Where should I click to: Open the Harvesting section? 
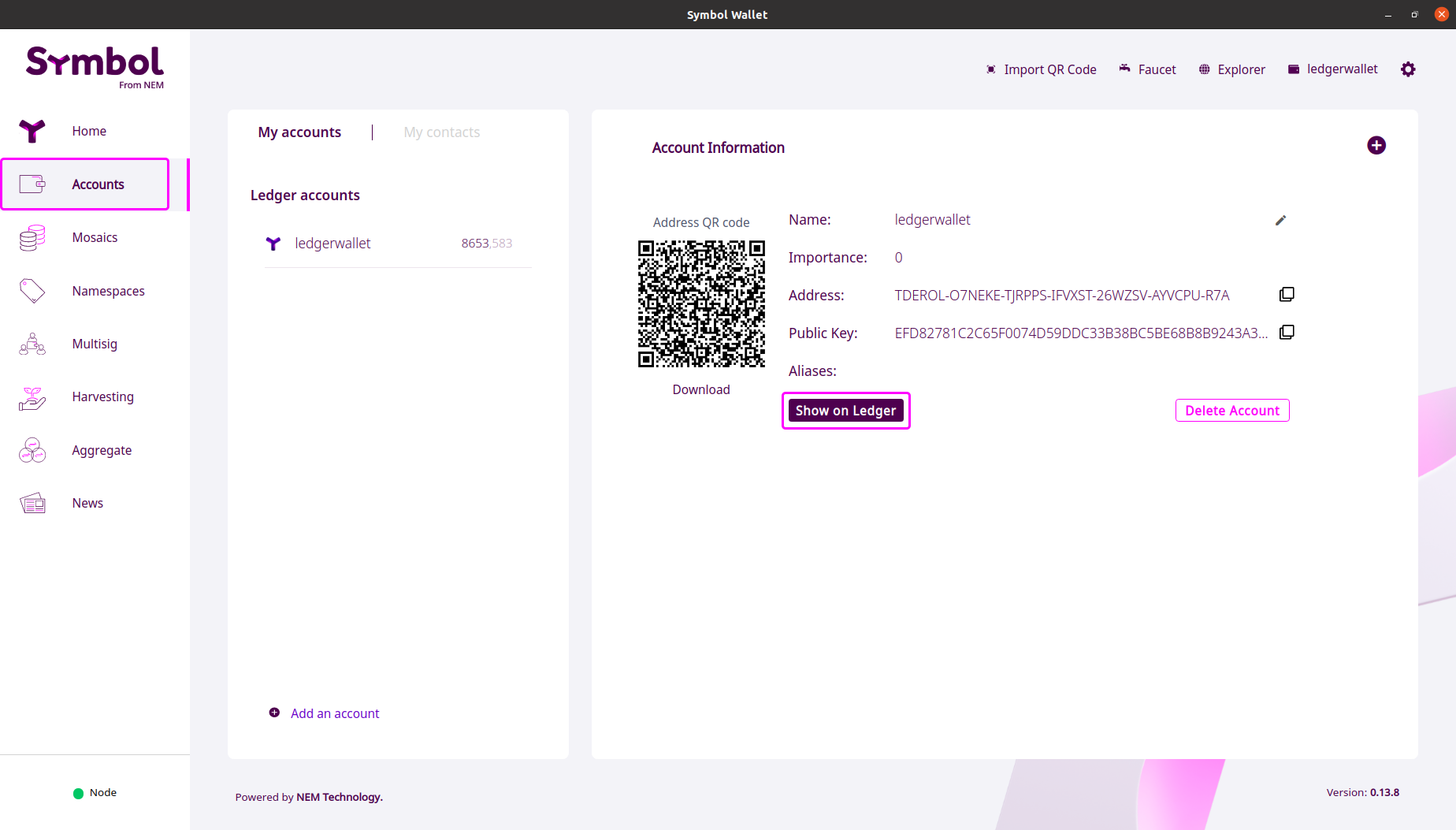coord(103,396)
